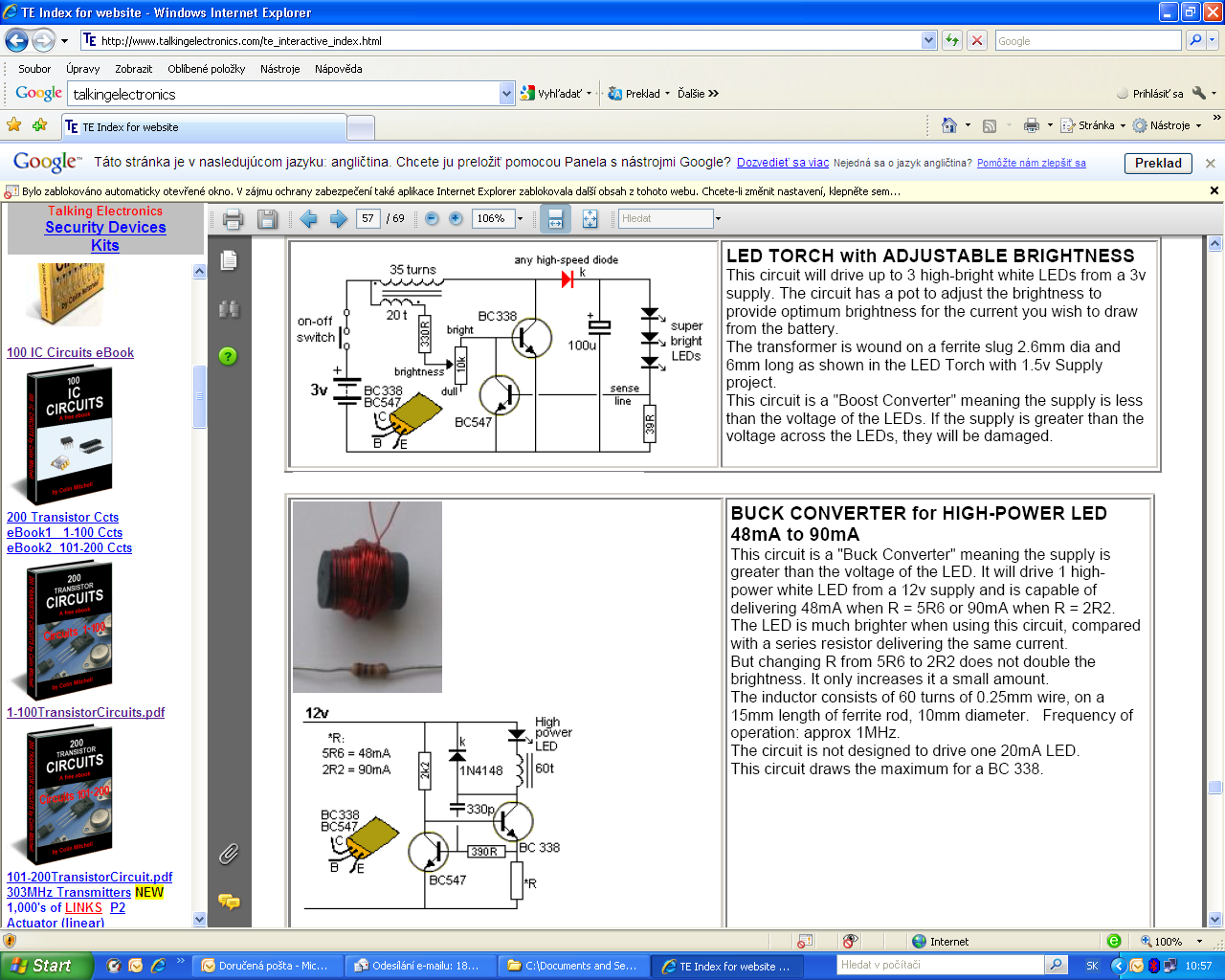Click the Hledat v počítači desktop search field
This screenshot has width=1225, height=980.
(941, 965)
